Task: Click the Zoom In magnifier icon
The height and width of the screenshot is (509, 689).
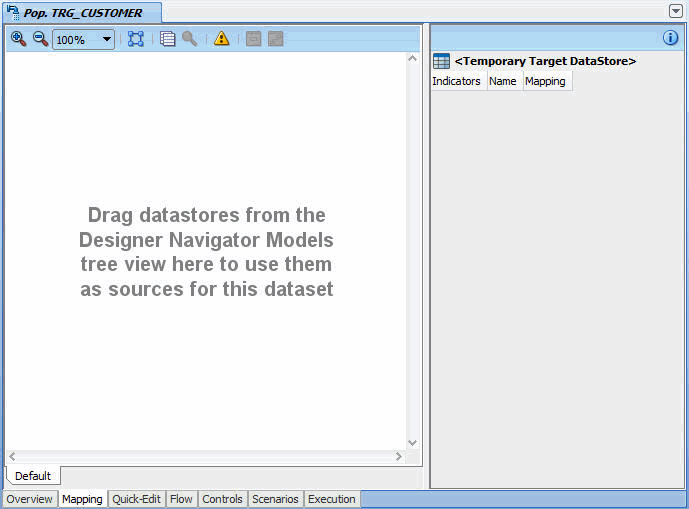Action: click(x=18, y=39)
